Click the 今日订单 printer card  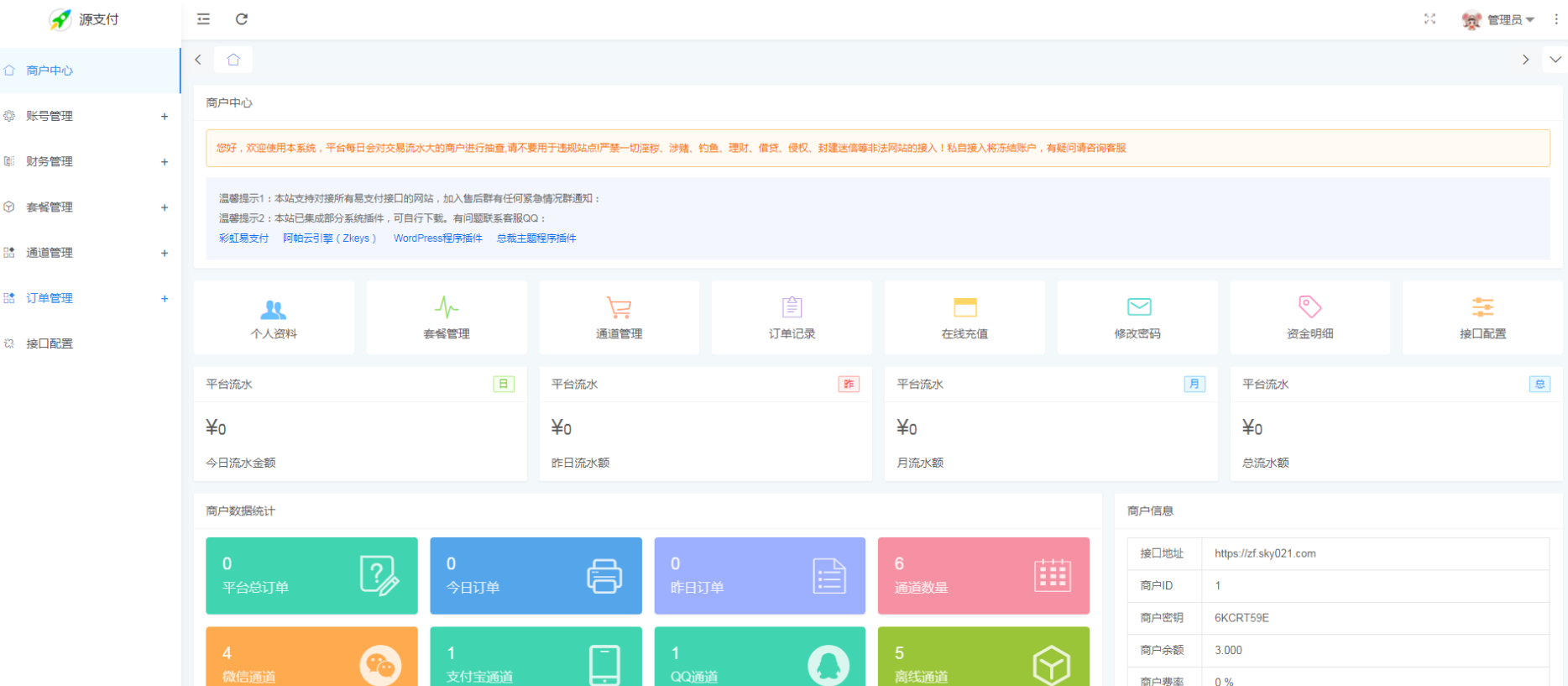(536, 576)
